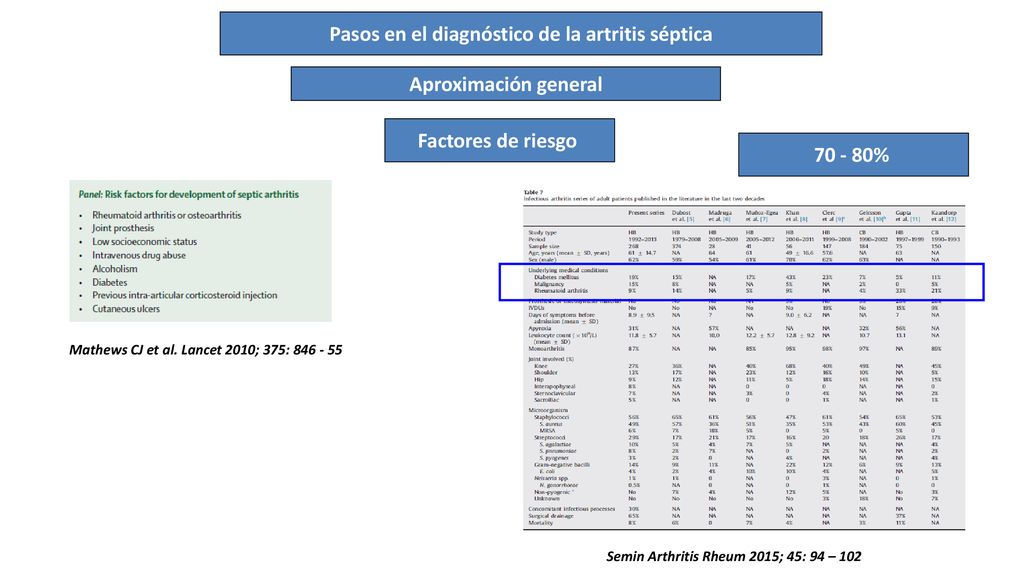Select the 'Knee' row label
The image size is (1024, 576).
[x=541, y=366]
